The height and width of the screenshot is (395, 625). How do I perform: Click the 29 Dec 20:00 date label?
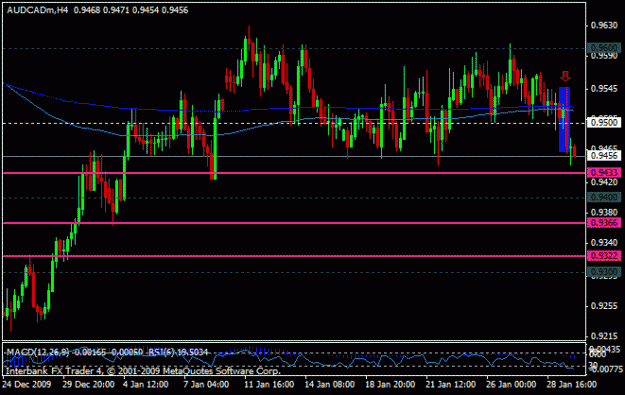[88, 385]
